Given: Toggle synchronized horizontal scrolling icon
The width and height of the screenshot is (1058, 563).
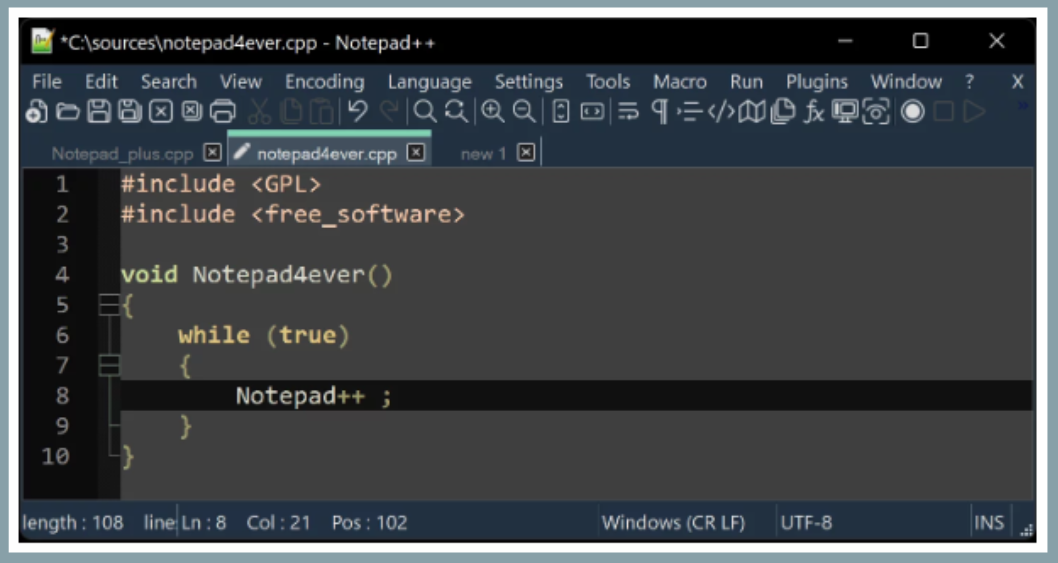Looking at the screenshot, I should (x=592, y=111).
